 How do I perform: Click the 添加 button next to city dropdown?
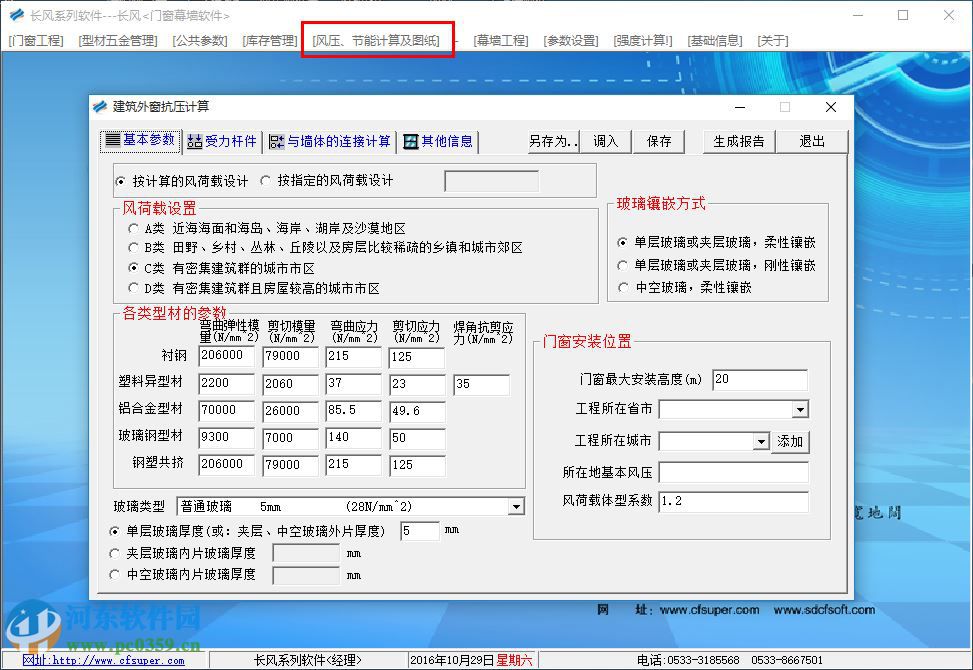tap(791, 440)
